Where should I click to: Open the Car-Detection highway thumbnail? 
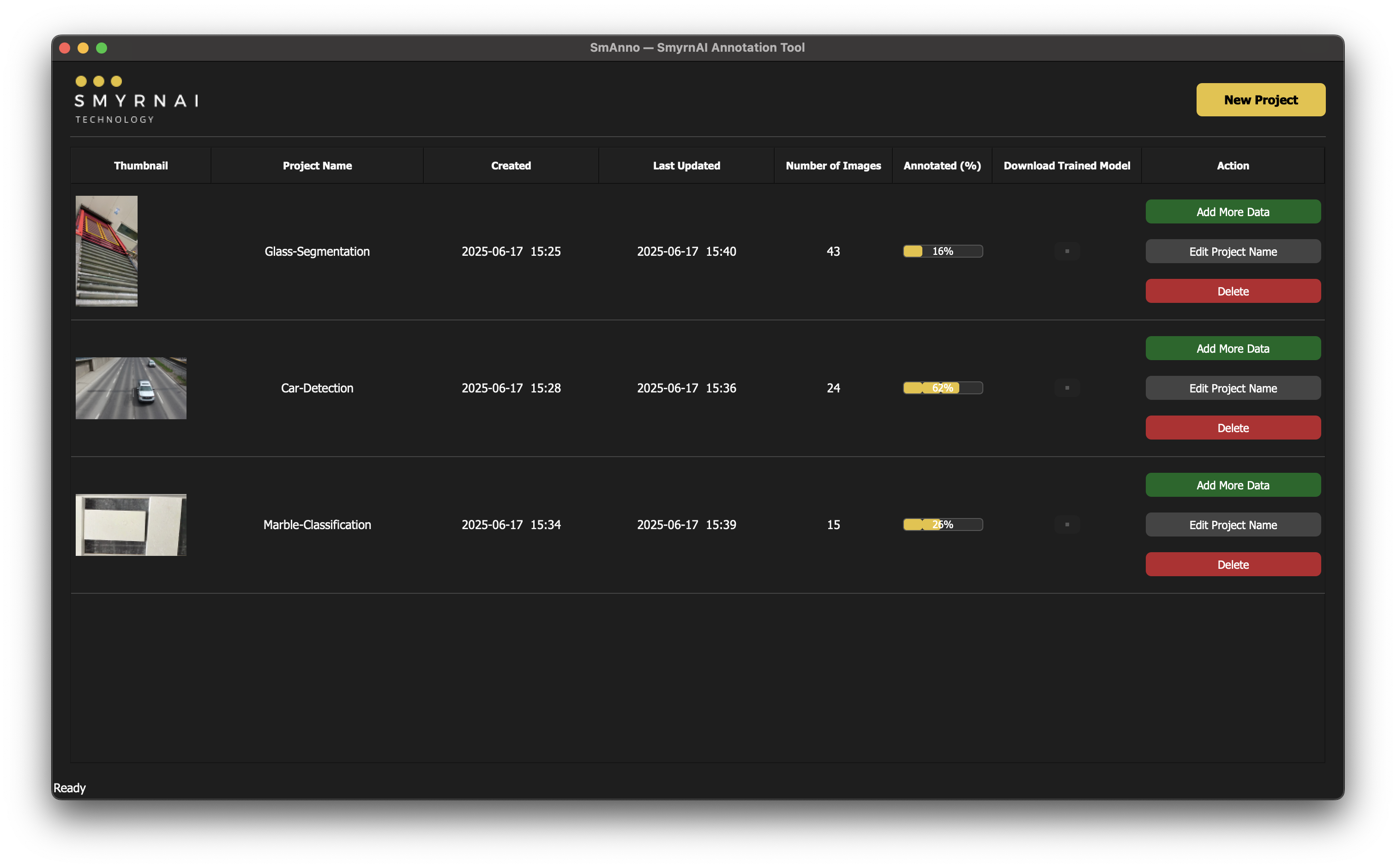click(x=131, y=387)
